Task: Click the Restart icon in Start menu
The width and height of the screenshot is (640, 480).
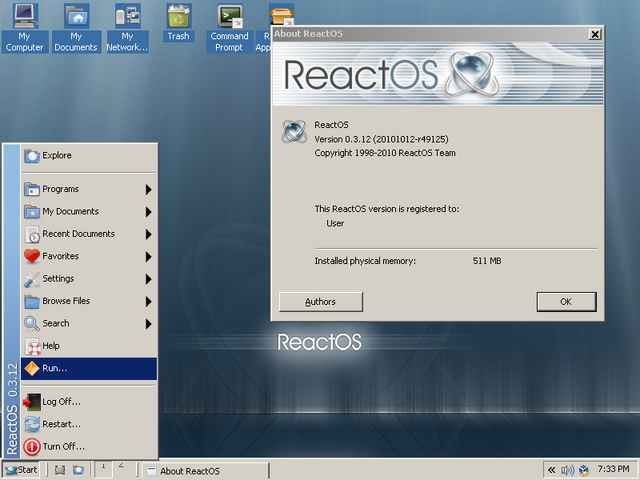Action: 32,424
